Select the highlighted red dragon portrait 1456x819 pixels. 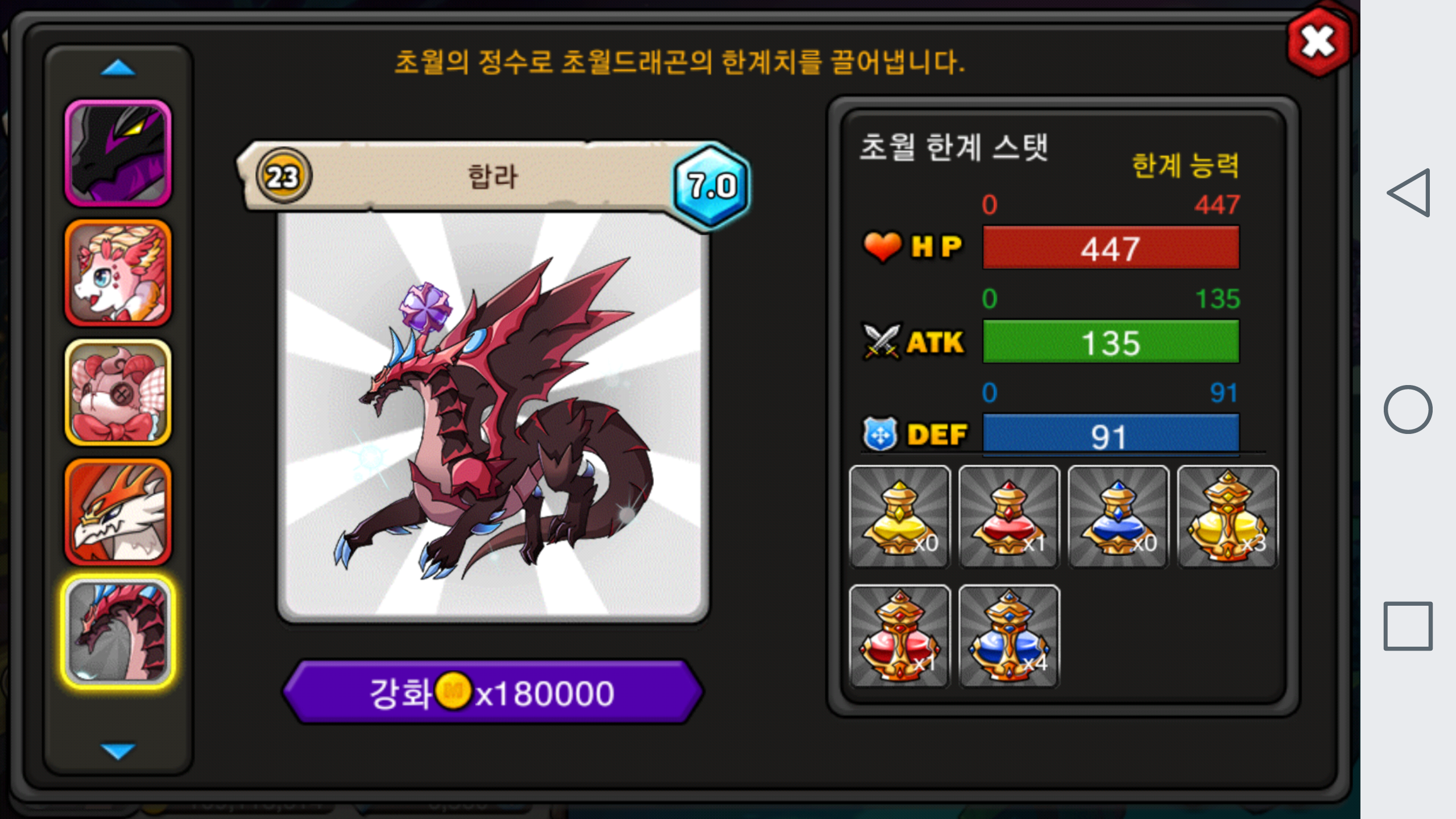click(x=118, y=632)
